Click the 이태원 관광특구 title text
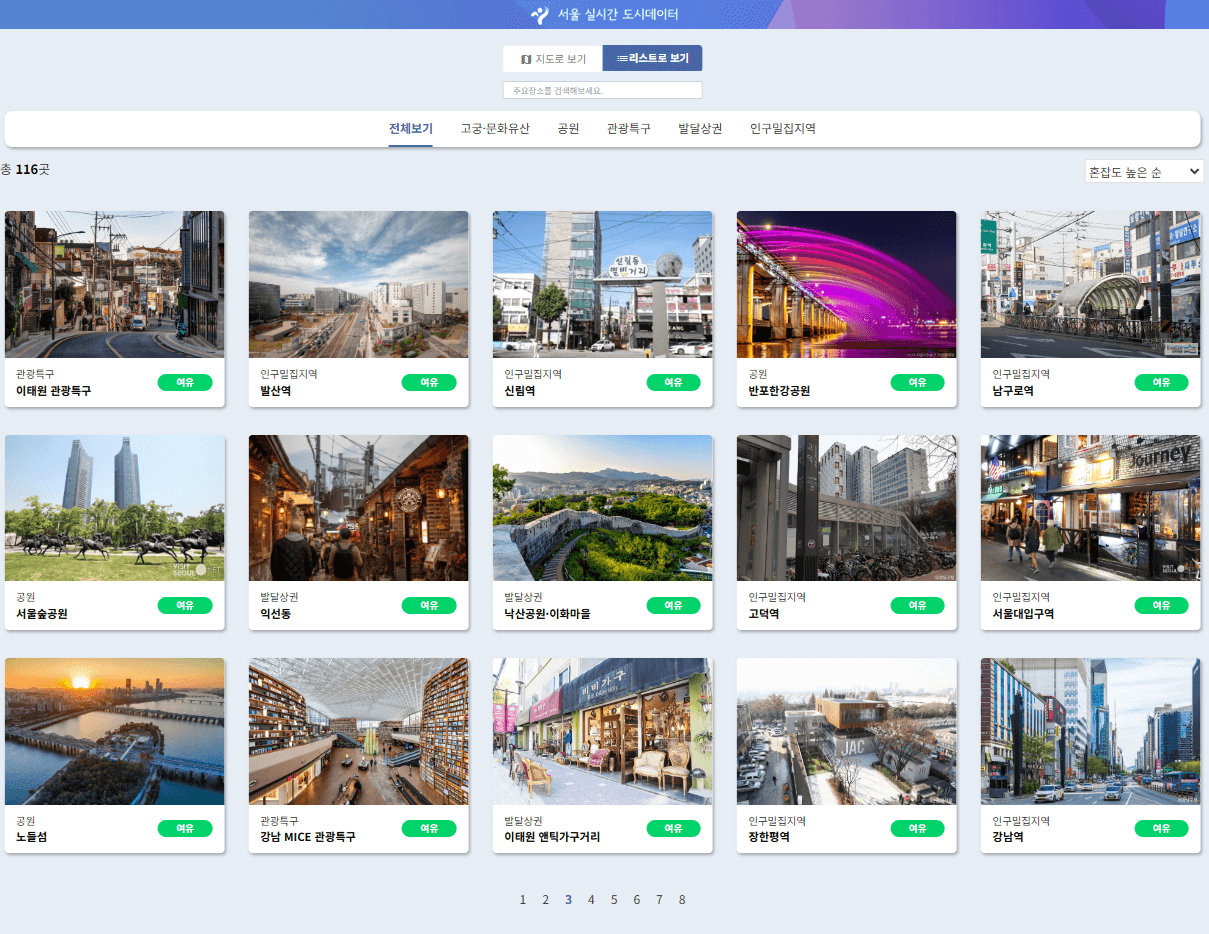This screenshot has height=934, width=1209. click(x=53, y=391)
